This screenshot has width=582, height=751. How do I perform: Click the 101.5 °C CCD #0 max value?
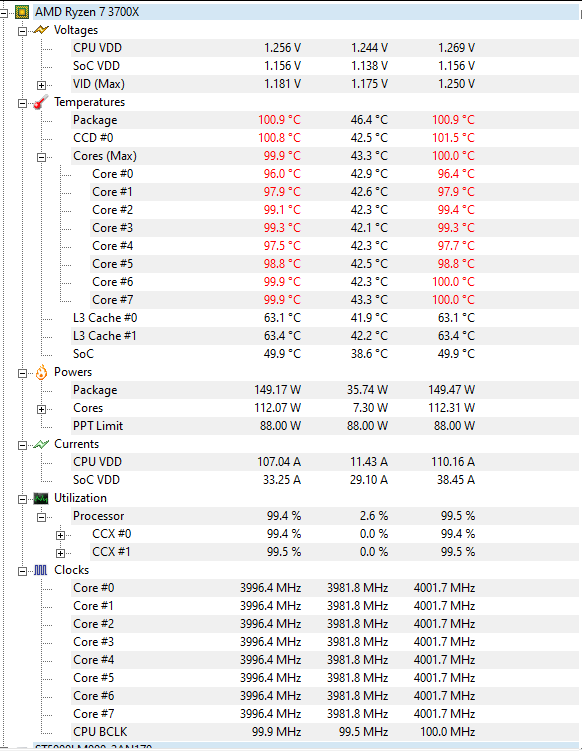(x=453, y=138)
